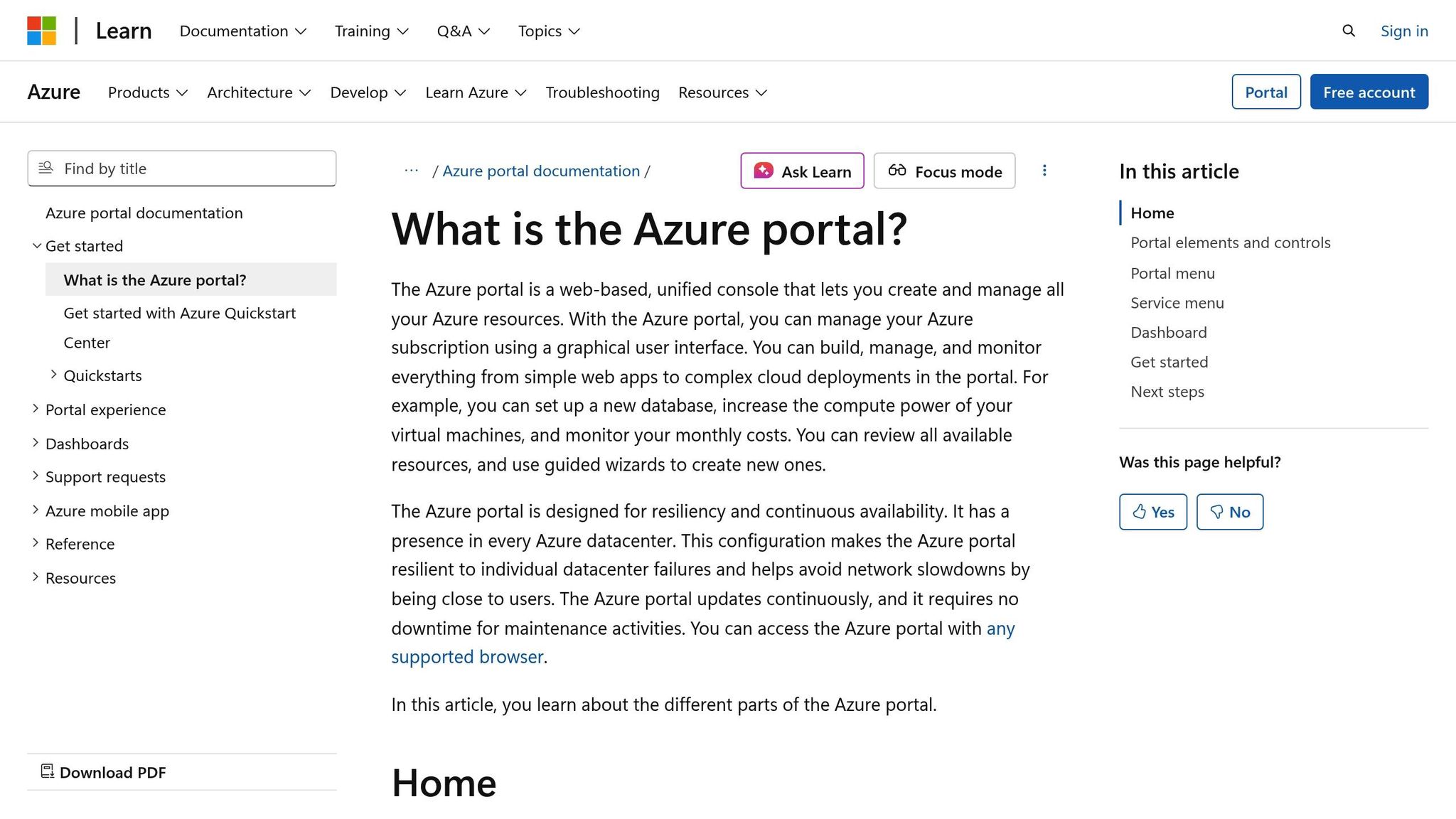This screenshot has height=819, width=1456.
Task: Open the Products dropdown
Action: coord(147,92)
